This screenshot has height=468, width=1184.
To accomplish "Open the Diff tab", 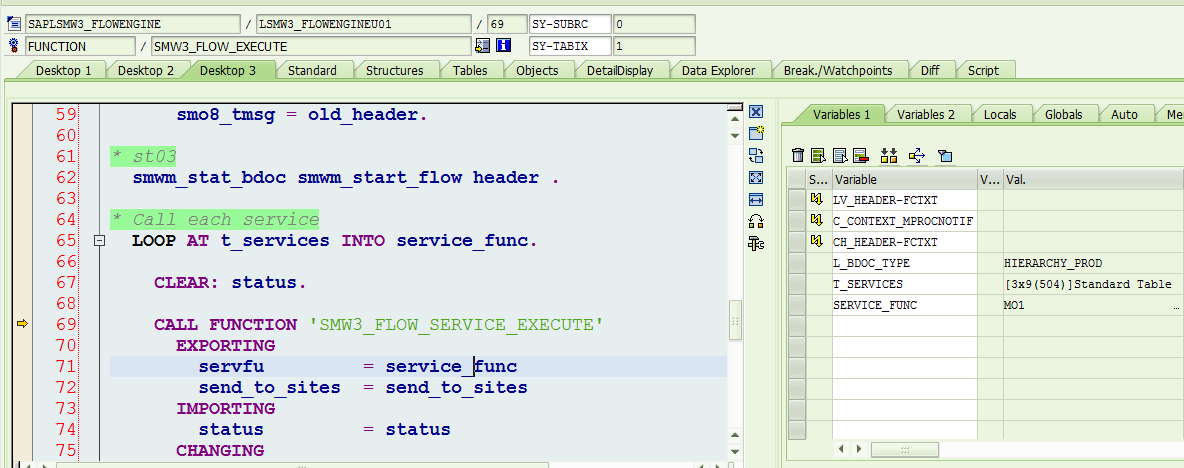I will coord(930,70).
